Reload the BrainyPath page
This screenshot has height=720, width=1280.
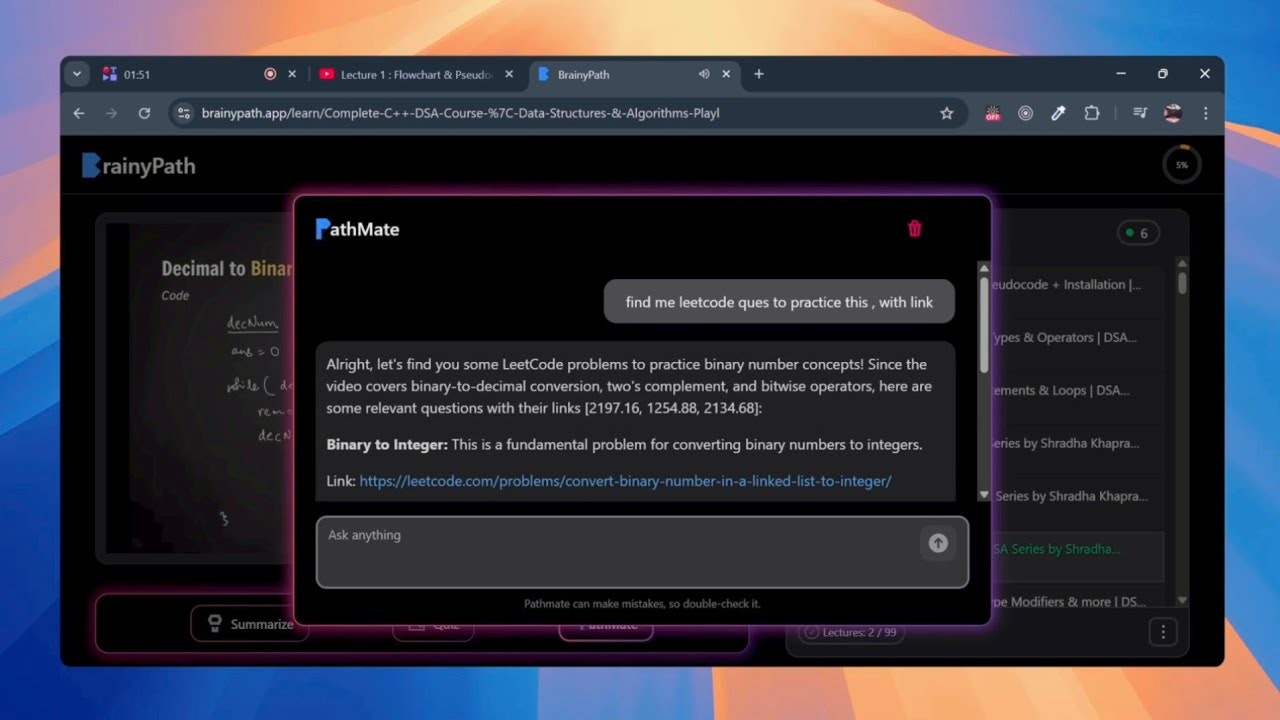pyautogui.click(x=143, y=113)
